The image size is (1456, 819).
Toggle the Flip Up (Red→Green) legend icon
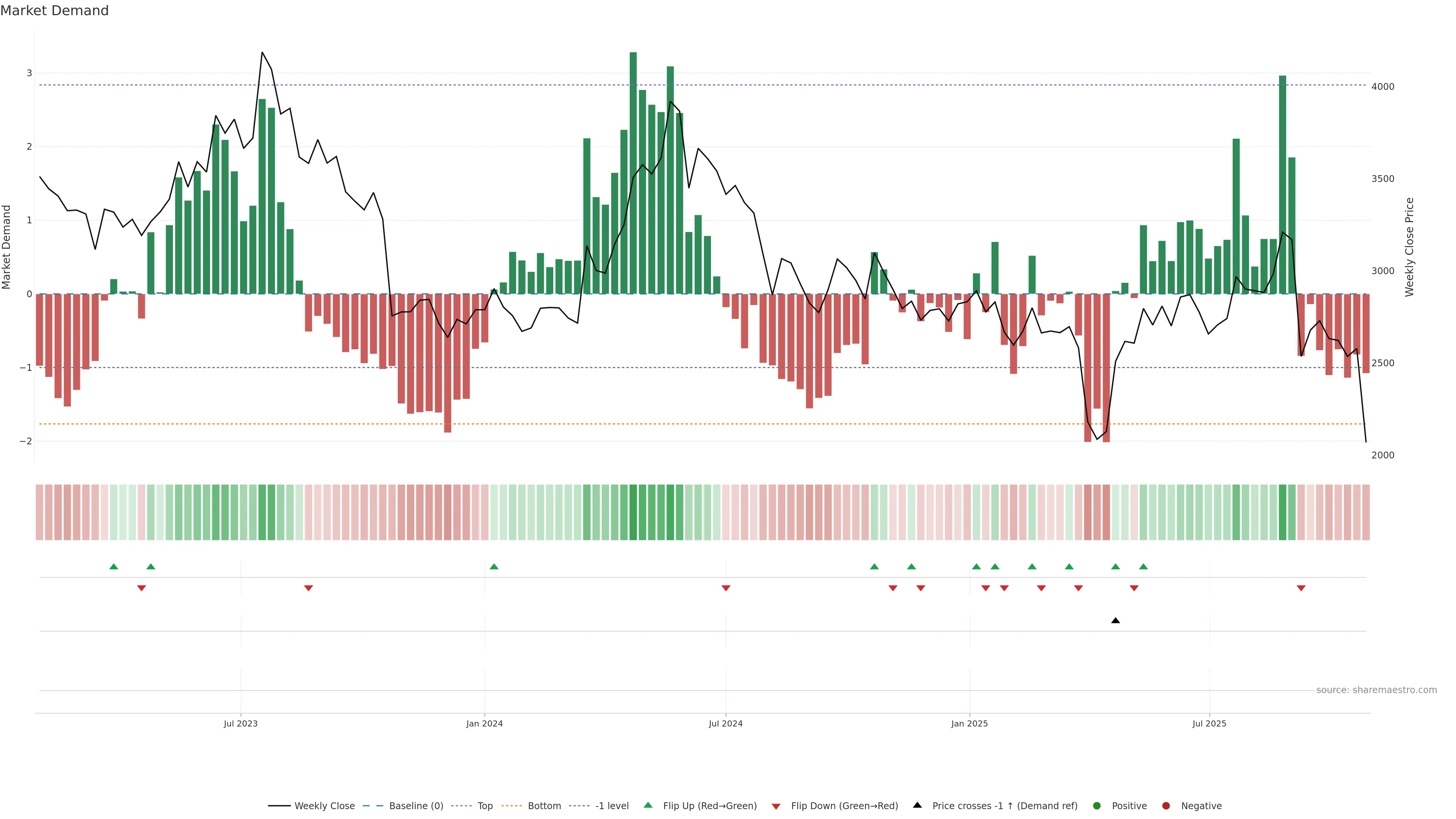coord(648,805)
